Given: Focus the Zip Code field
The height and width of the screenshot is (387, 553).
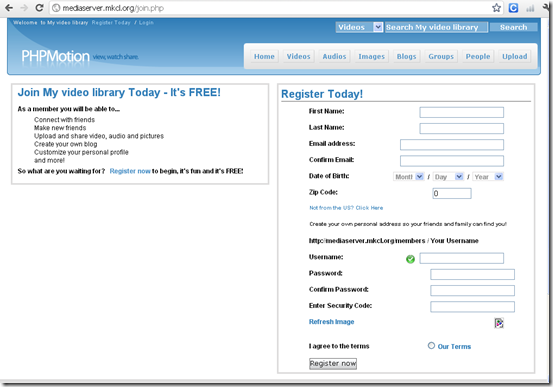Looking at the screenshot, I should [452, 193].
